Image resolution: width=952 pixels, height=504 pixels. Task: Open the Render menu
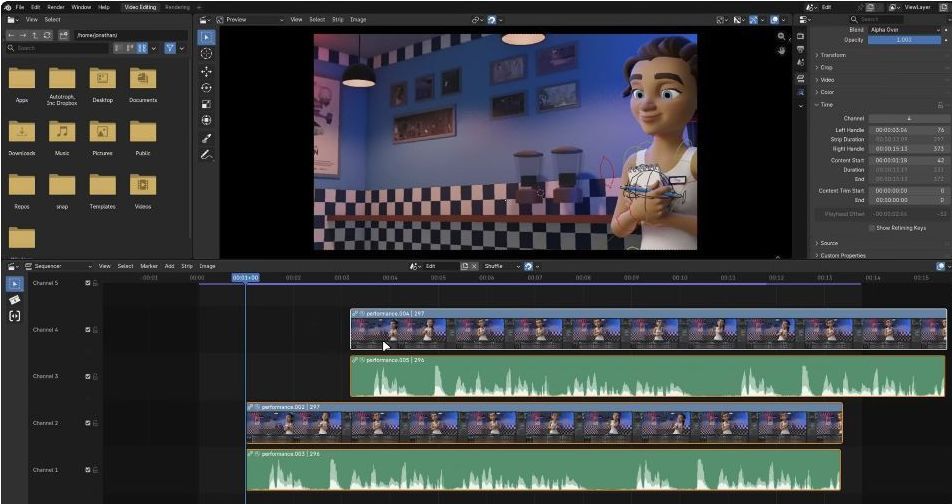56,7
